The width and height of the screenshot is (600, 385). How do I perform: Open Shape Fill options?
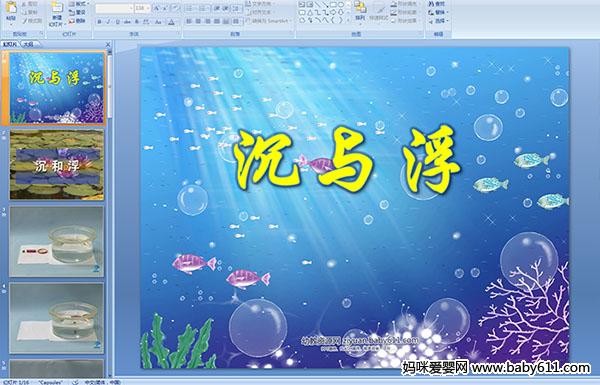click(405, 4)
